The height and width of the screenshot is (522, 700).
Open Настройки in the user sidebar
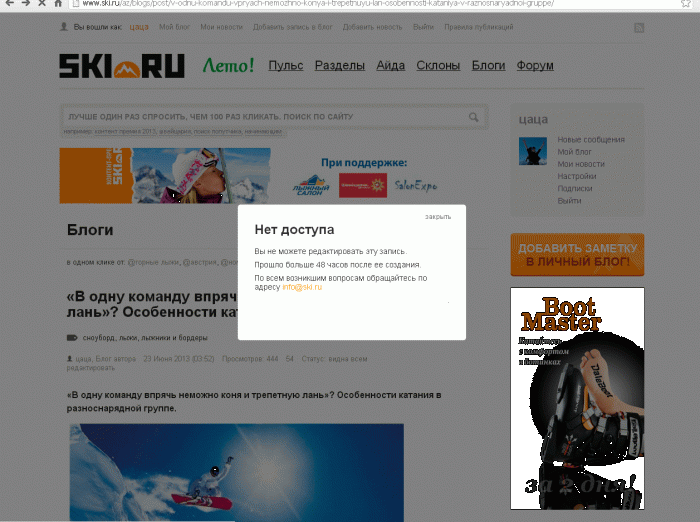pos(576,176)
